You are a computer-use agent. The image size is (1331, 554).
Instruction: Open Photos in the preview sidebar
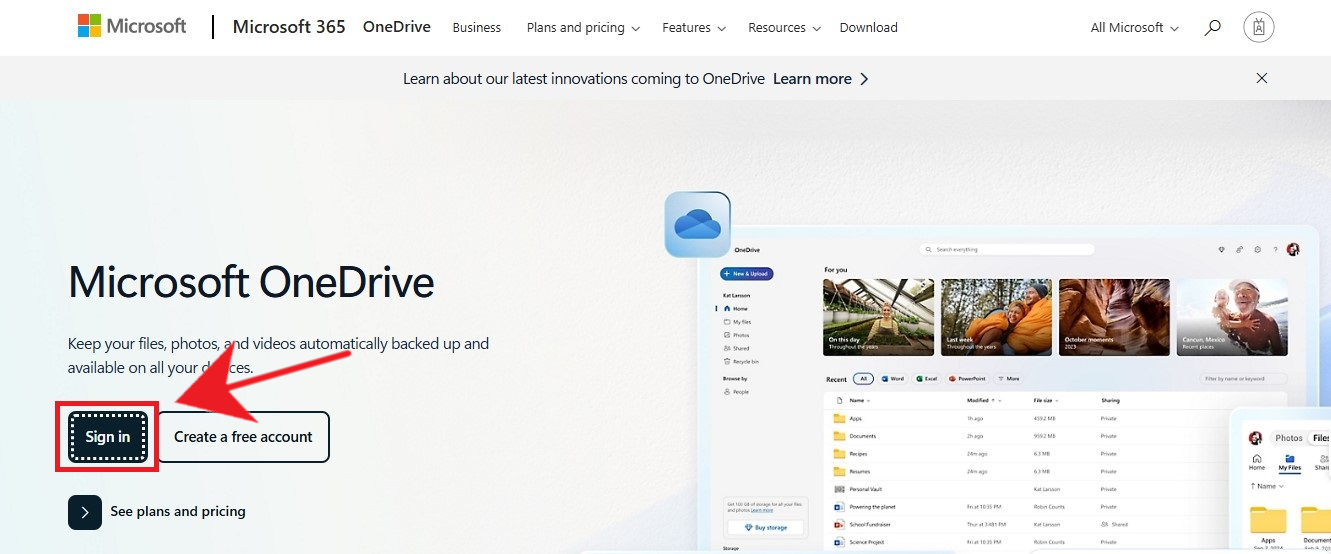click(x=736, y=335)
